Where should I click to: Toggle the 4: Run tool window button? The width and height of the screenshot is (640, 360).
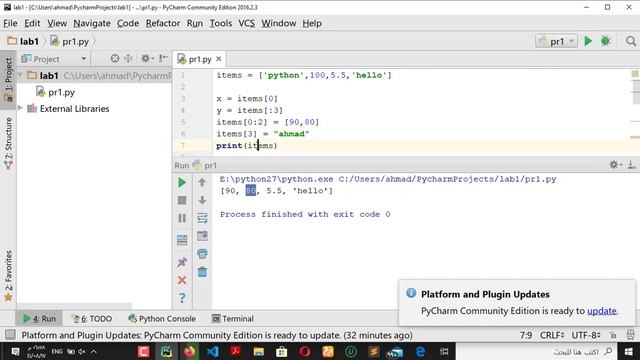tap(39, 318)
